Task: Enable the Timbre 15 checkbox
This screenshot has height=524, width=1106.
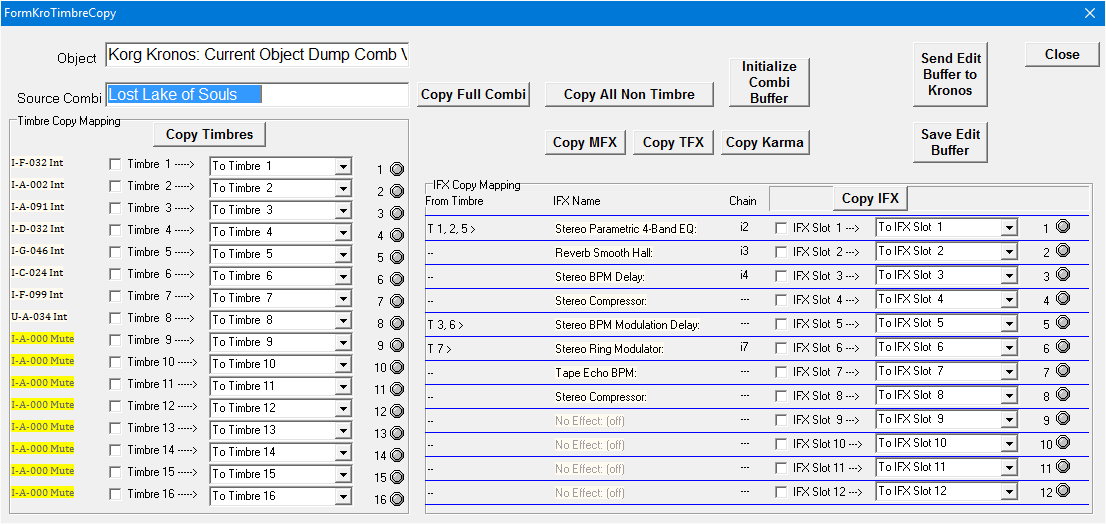Action: coord(115,472)
